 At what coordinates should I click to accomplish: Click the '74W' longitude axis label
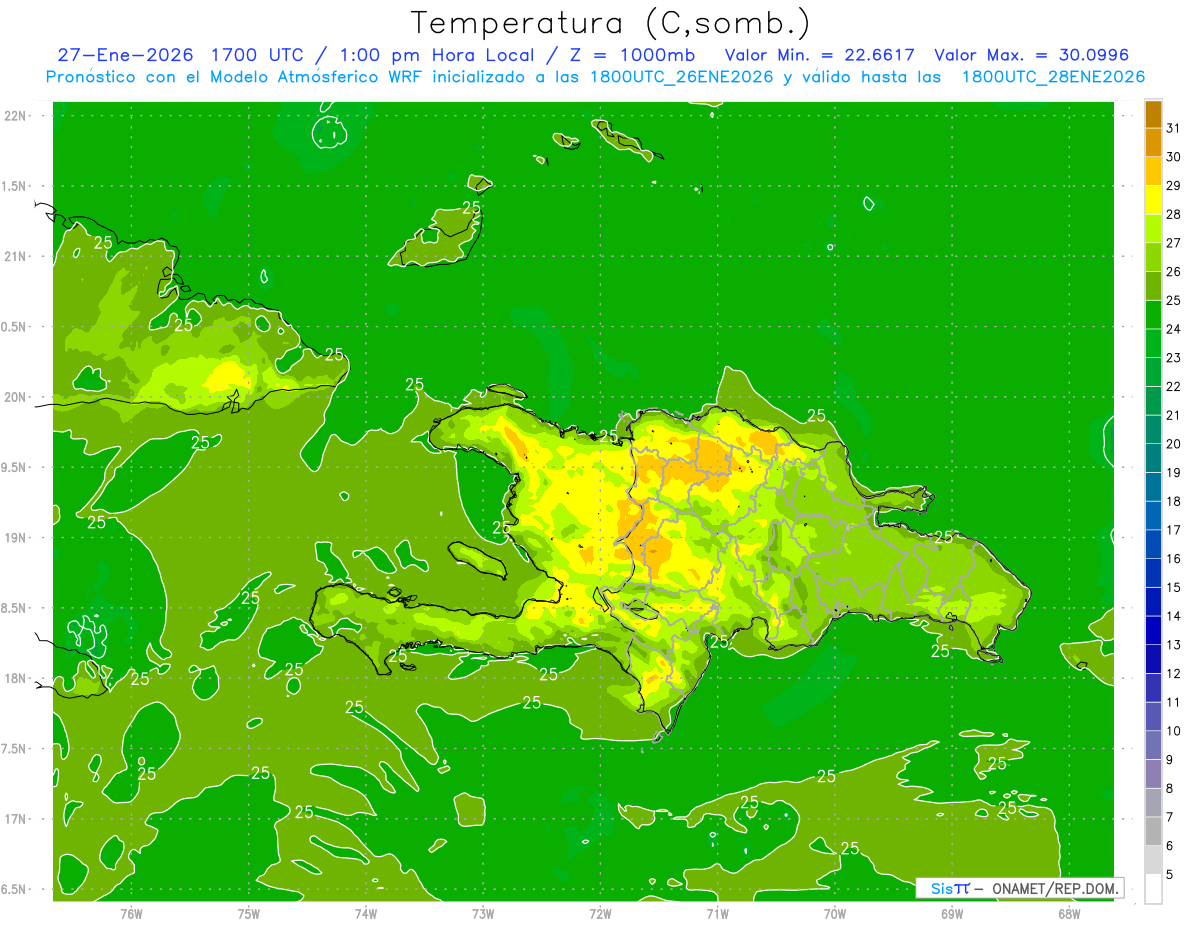point(366,913)
